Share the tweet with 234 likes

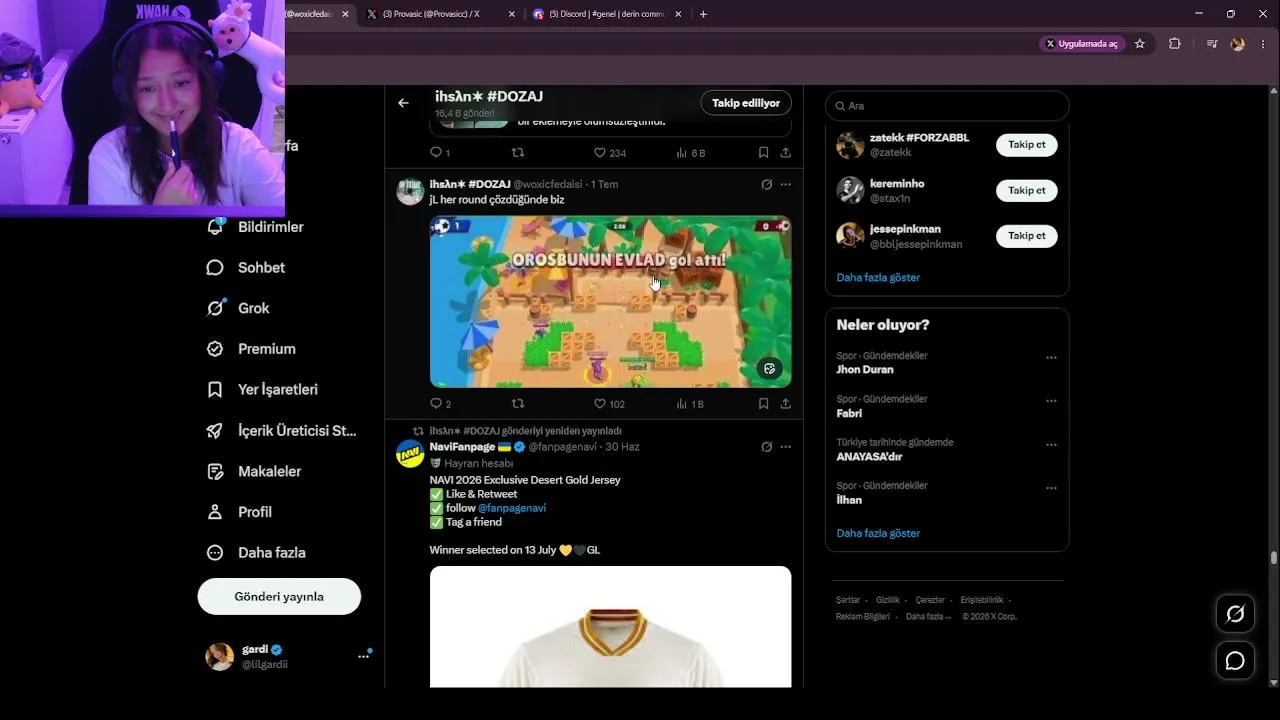(x=785, y=153)
